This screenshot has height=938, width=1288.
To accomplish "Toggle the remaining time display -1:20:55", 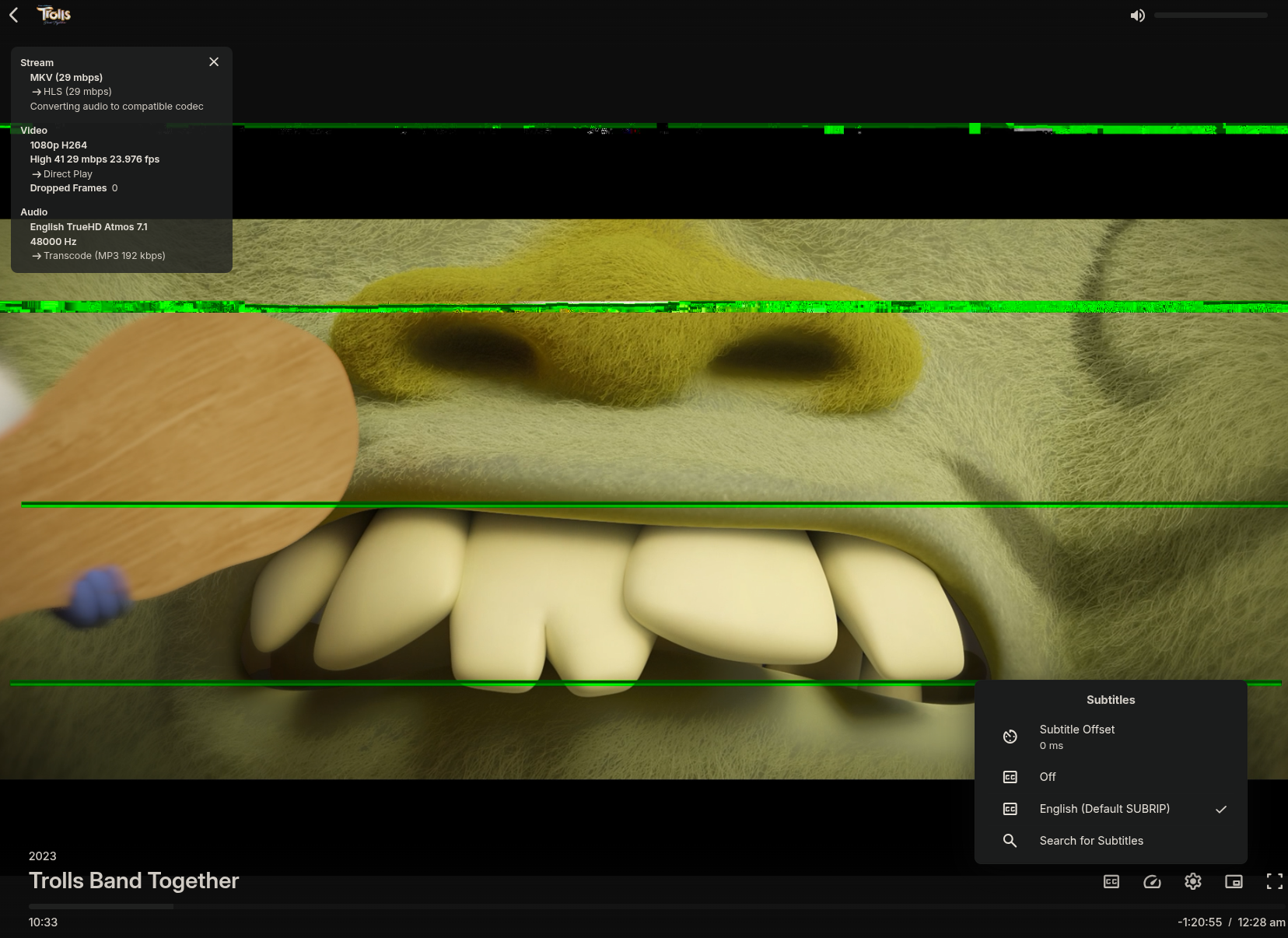I will (x=1199, y=922).
